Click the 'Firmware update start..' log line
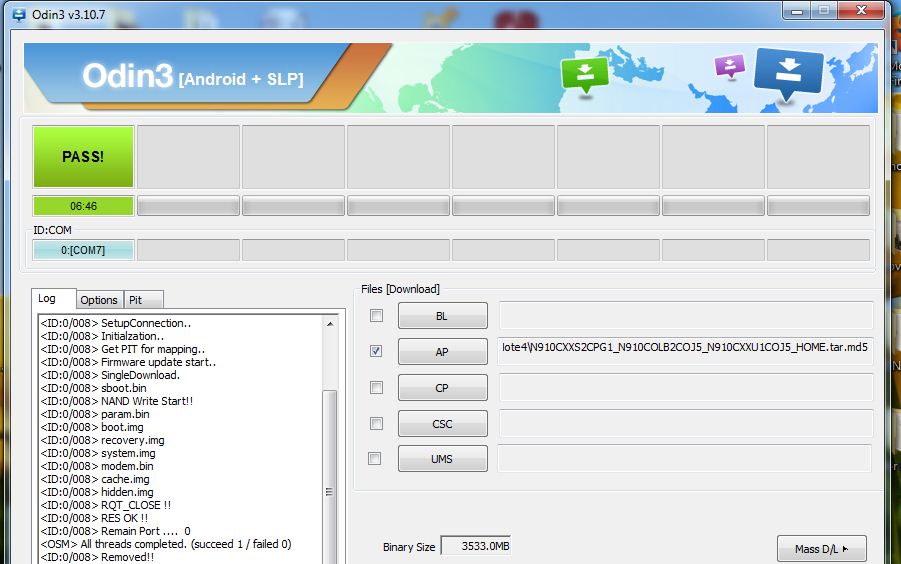The height and width of the screenshot is (564, 901). click(128, 362)
